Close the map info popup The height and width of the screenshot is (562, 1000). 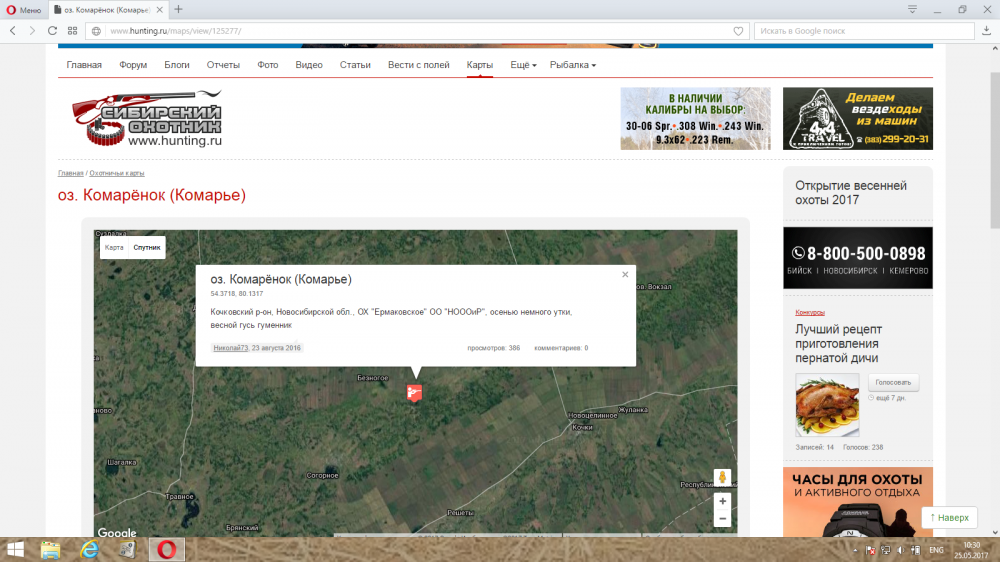pos(625,274)
